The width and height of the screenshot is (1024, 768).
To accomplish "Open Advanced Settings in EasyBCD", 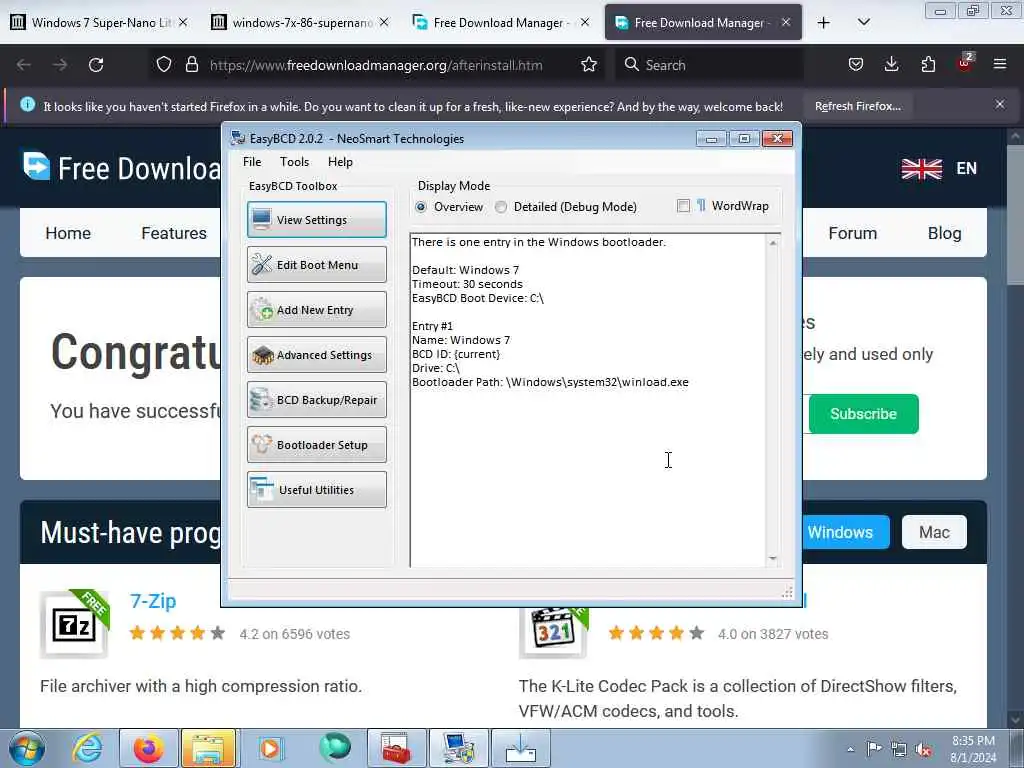I will tap(317, 355).
